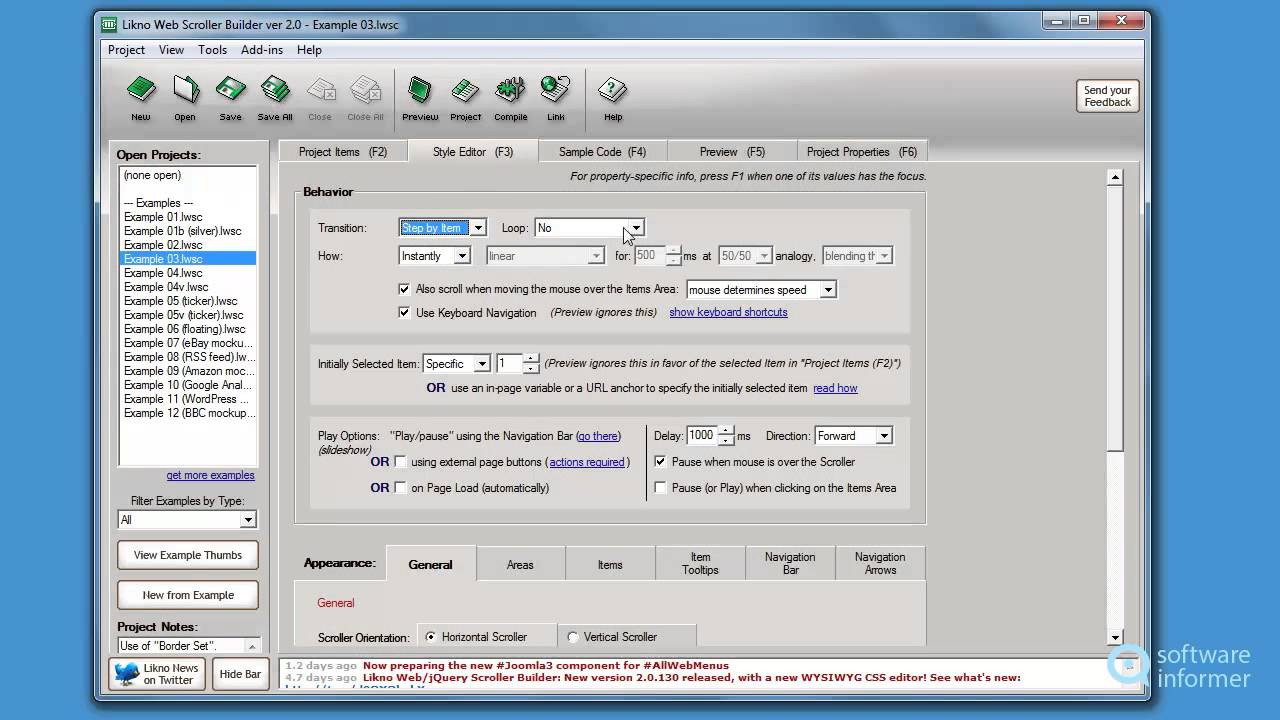Toggle Pause when mouse is over the Scroller
Viewport: 1280px width, 720px height.
tap(660, 462)
